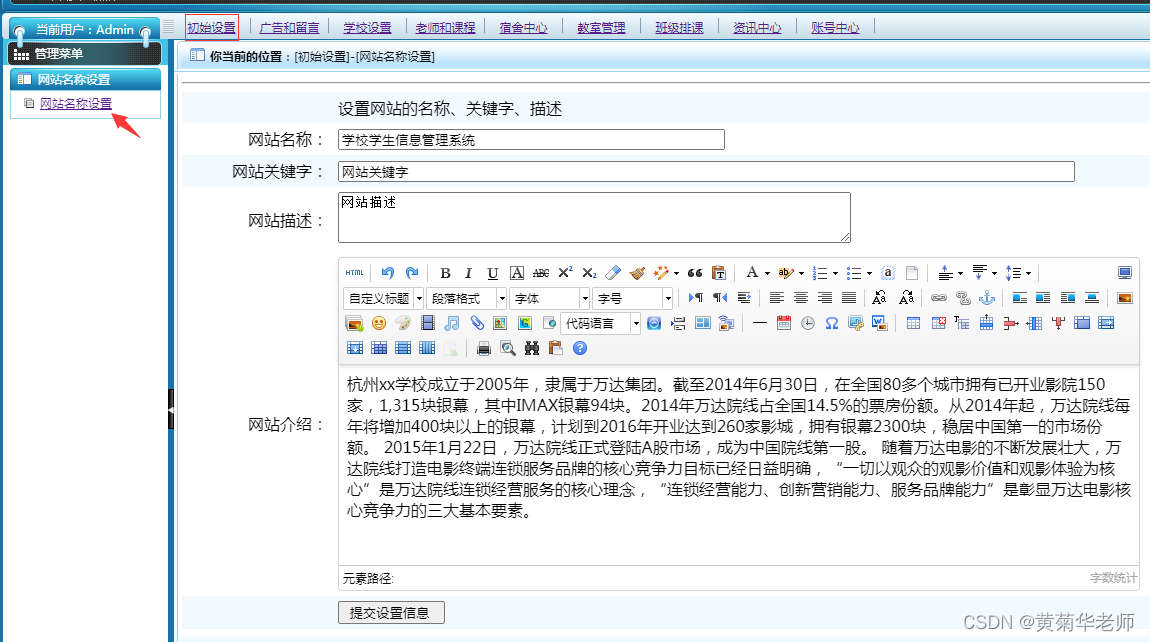Open 教室管理 tab
This screenshot has height=642, width=1150.
click(x=601, y=28)
